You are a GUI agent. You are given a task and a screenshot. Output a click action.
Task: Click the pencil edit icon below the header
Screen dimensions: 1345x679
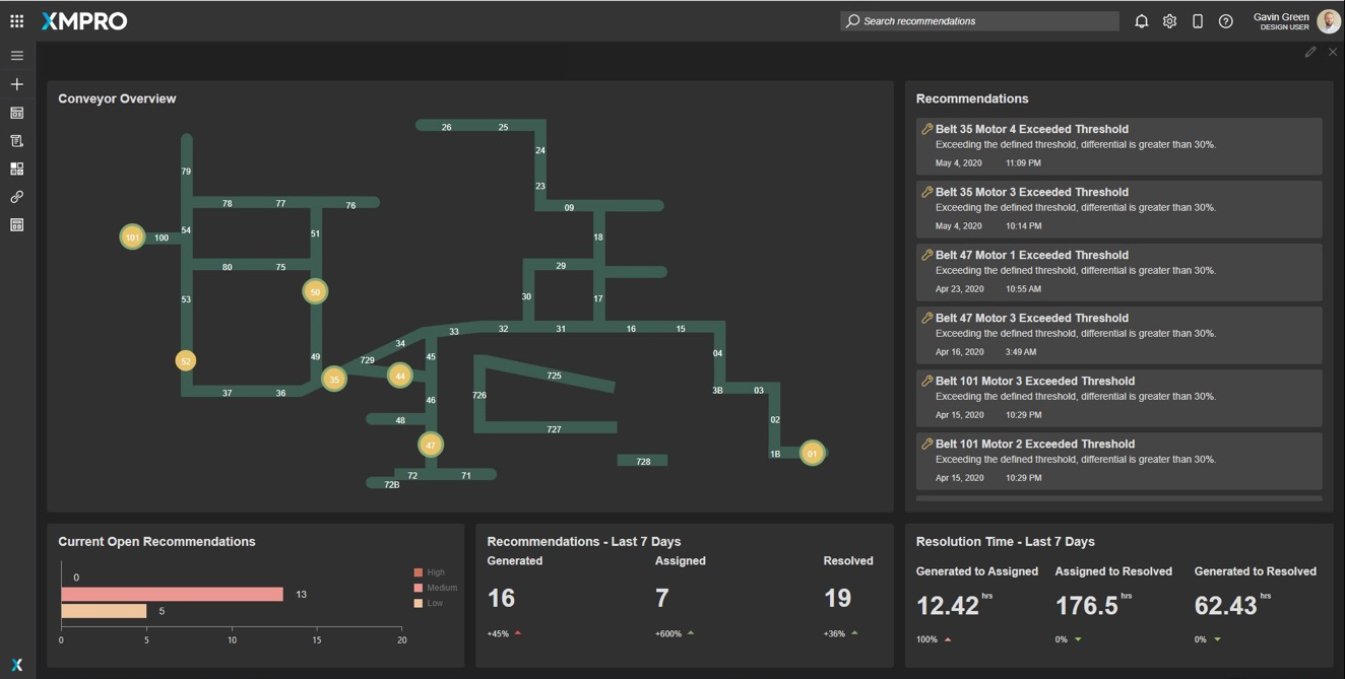click(x=1310, y=52)
